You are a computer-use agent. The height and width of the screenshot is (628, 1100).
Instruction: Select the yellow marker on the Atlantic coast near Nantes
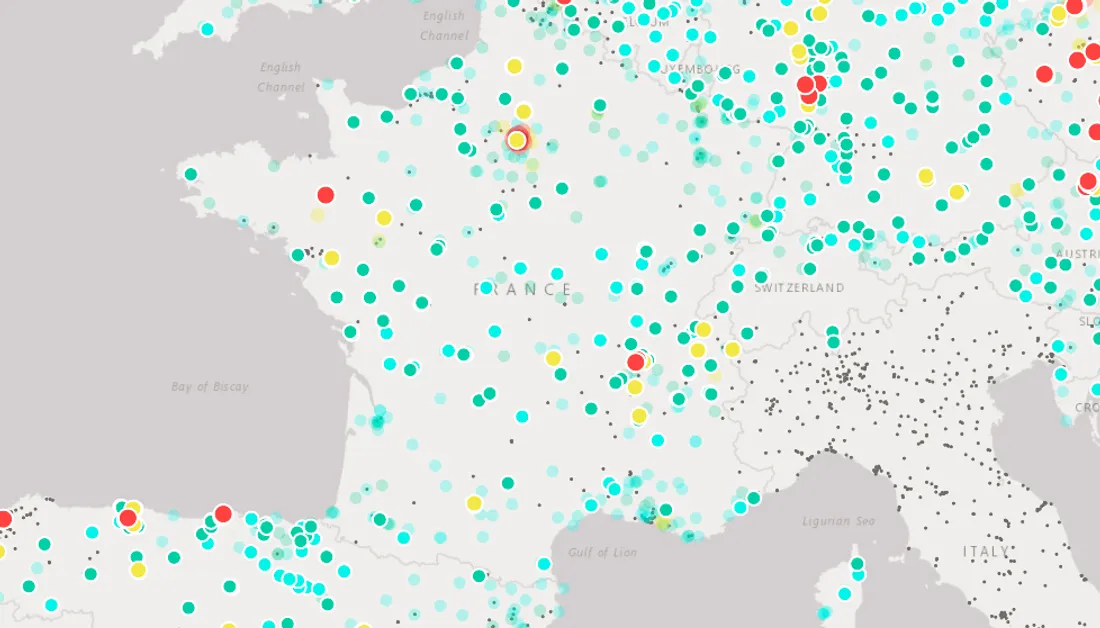point(331,258)
